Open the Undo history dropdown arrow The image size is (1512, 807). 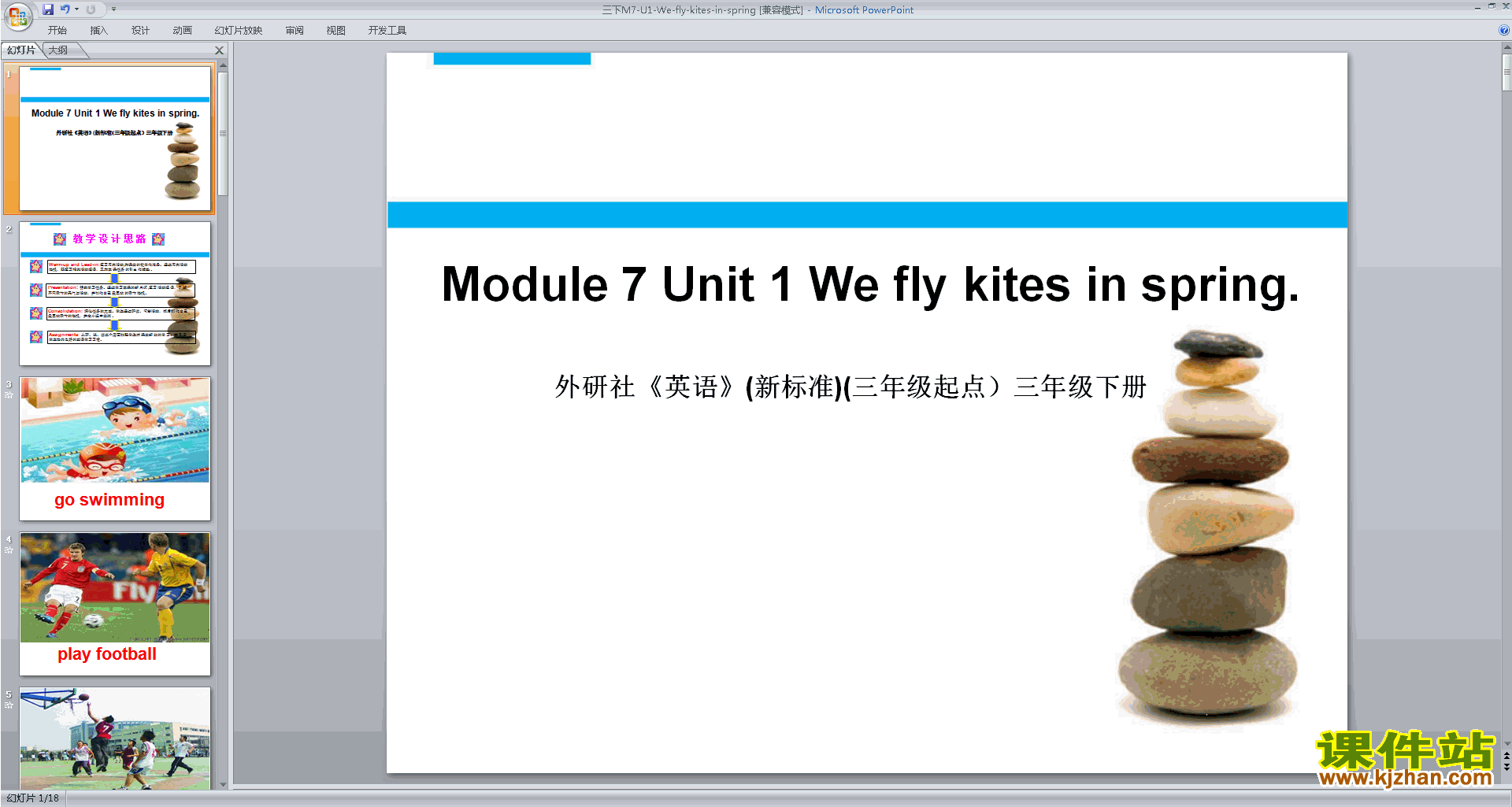tap(76, 9)
